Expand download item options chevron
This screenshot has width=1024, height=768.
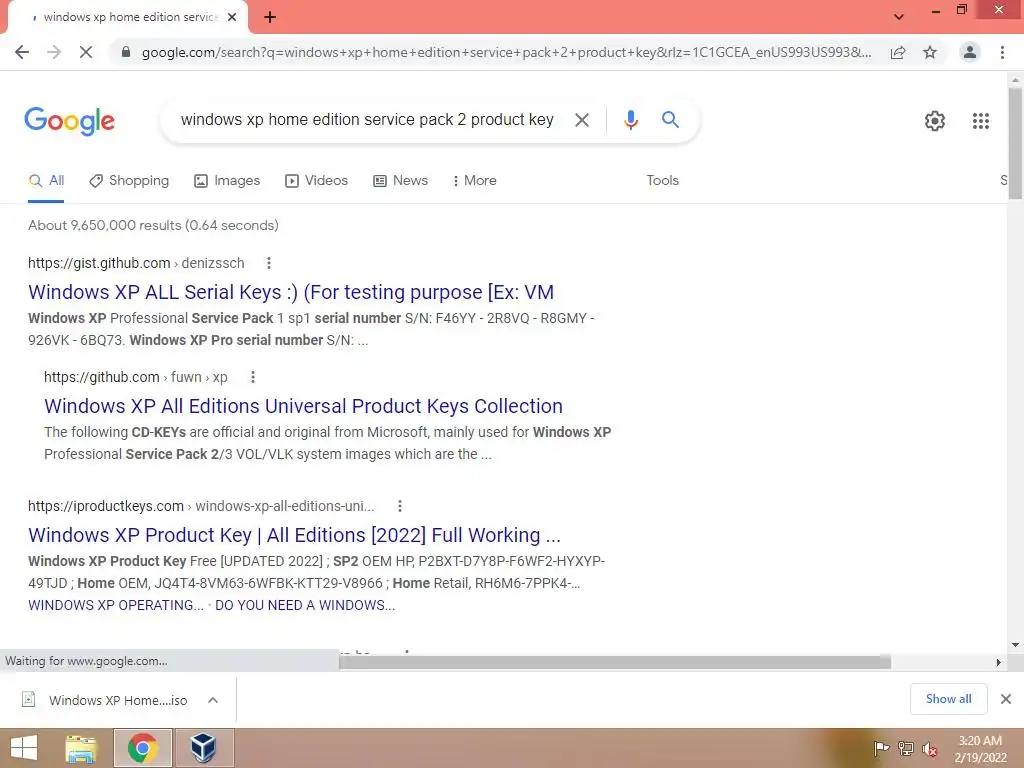[213, 700]
